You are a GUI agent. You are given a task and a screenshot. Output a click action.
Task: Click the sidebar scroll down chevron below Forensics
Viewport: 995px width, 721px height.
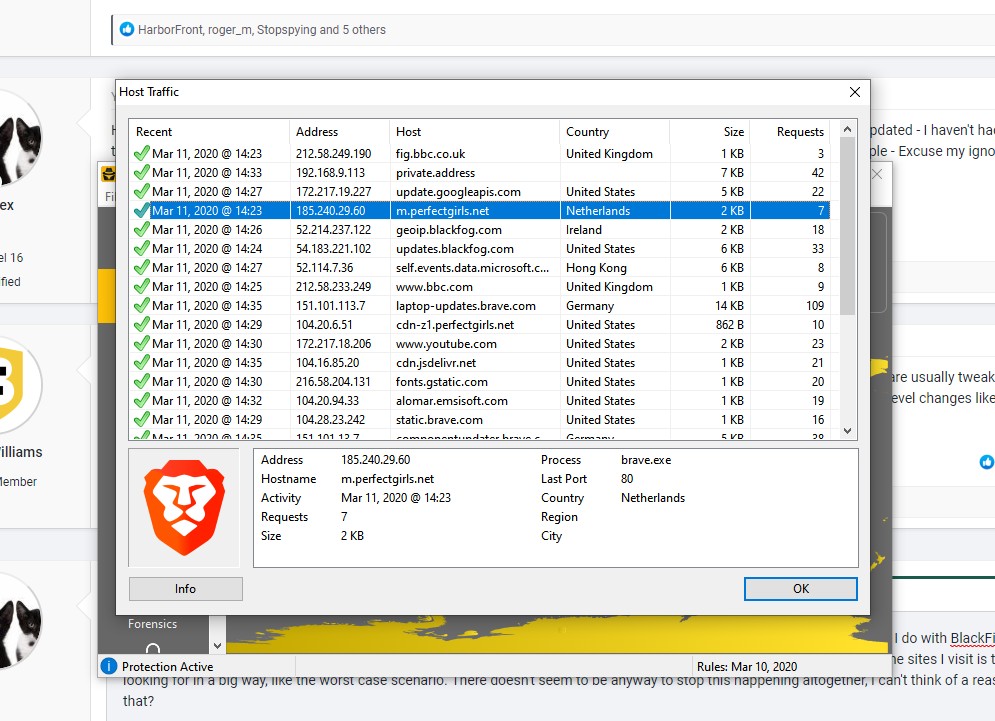coord(218,645)
